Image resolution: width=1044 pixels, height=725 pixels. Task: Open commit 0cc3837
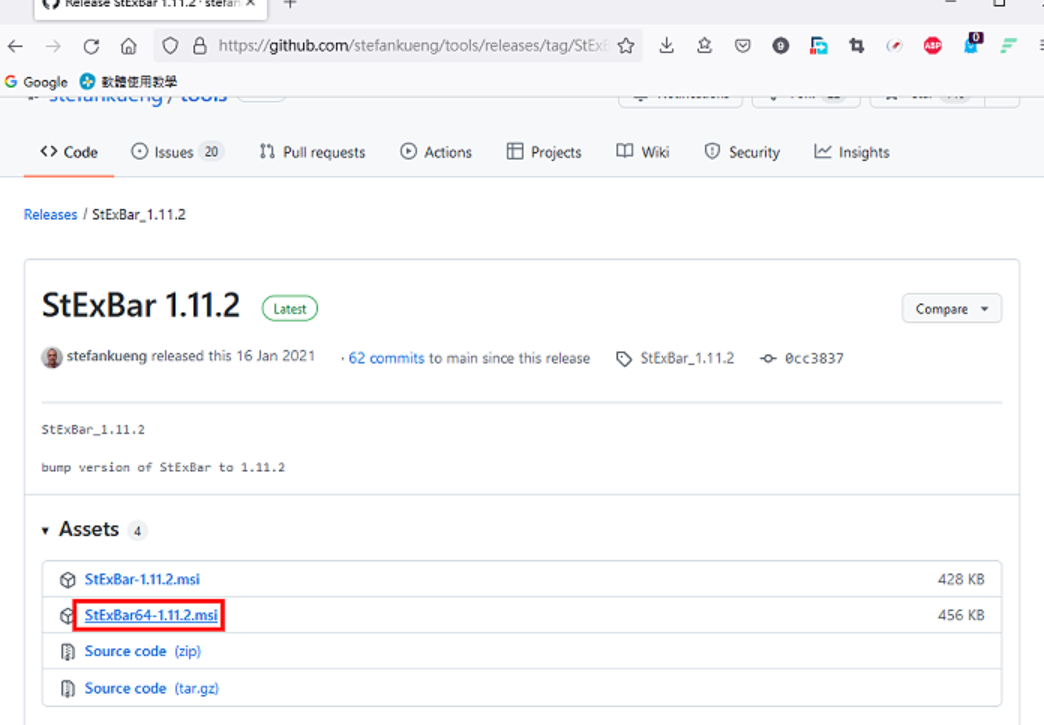point(814,358)
